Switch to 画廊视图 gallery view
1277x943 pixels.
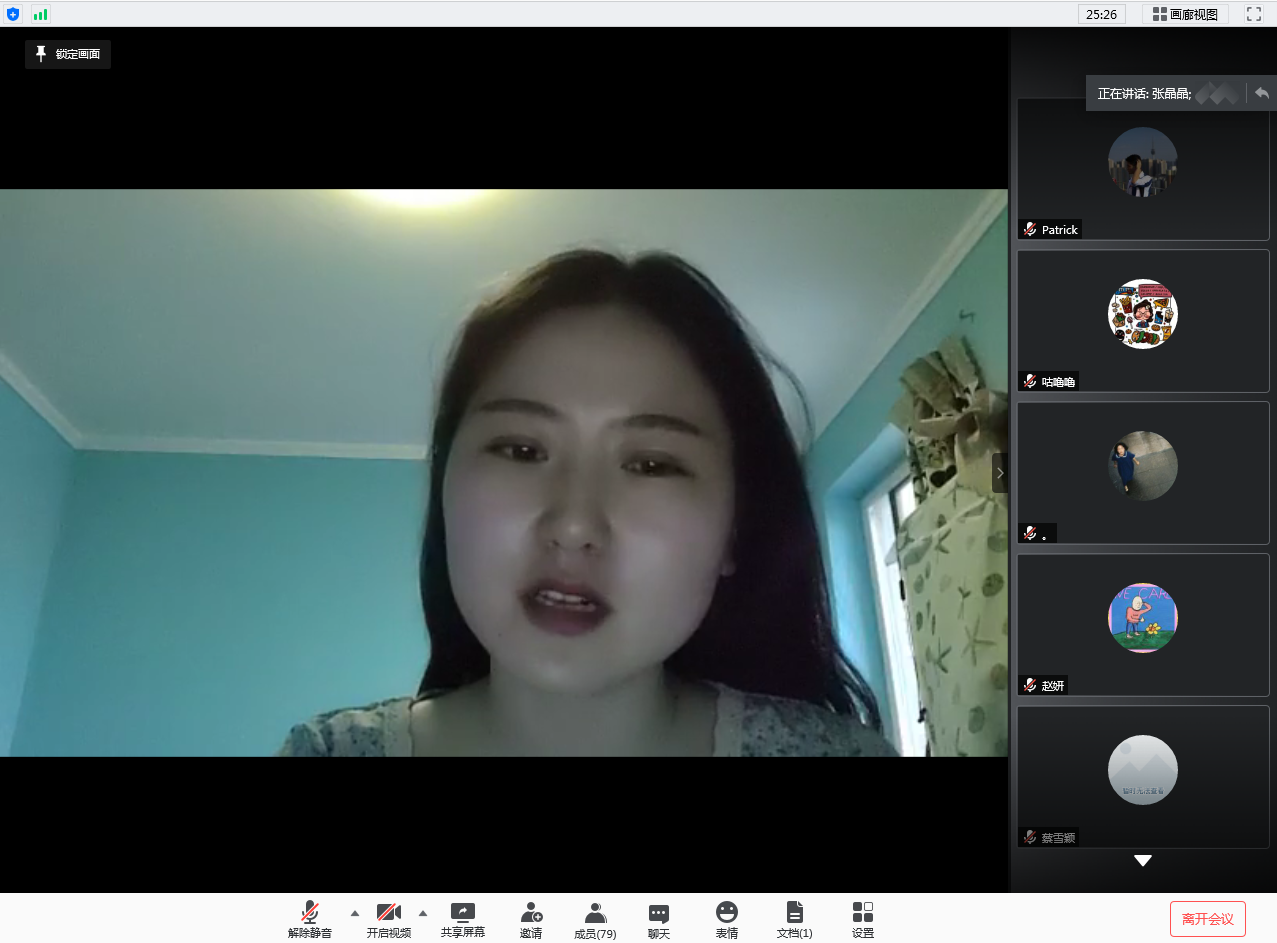click(1185, 14)
